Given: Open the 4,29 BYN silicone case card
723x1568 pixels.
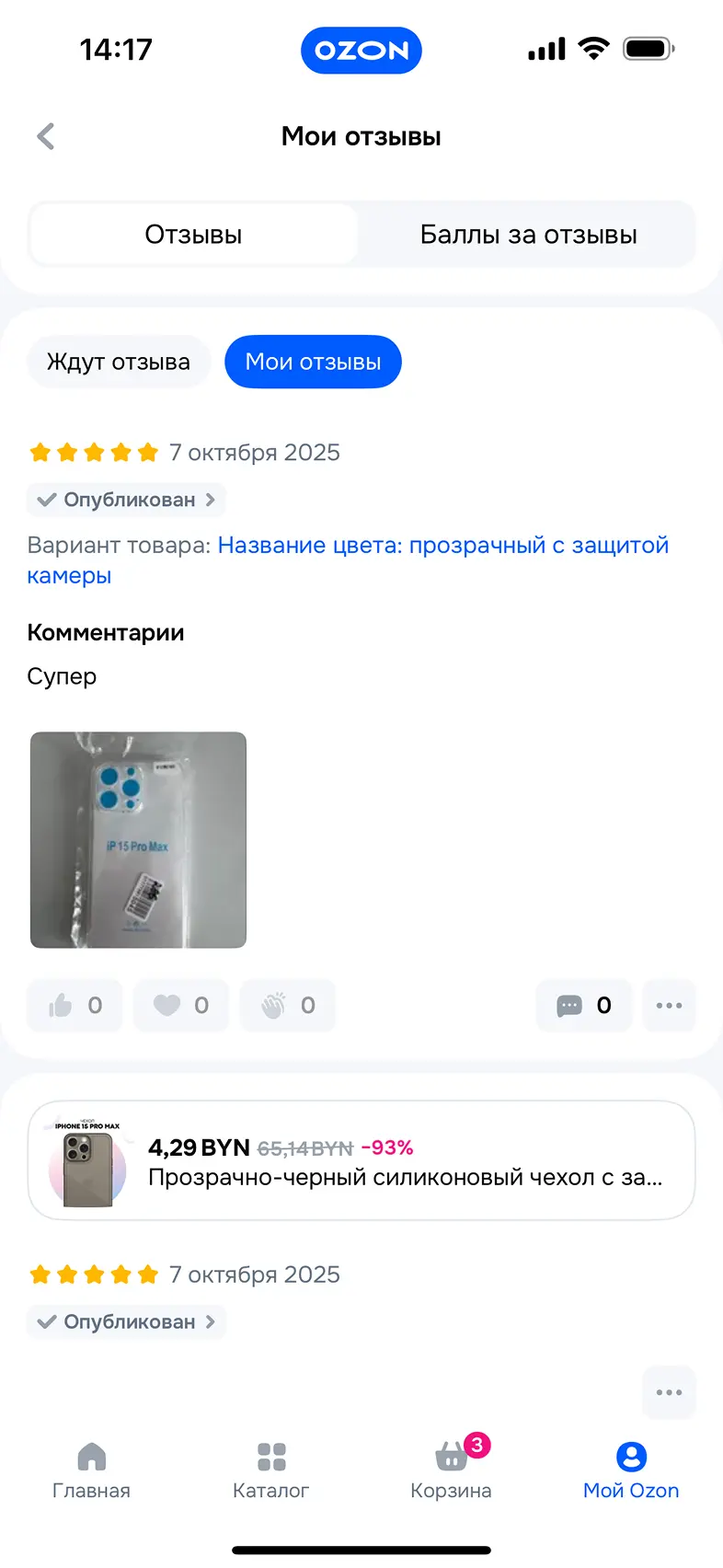Looking at the screenshot, I should 361,1161.
